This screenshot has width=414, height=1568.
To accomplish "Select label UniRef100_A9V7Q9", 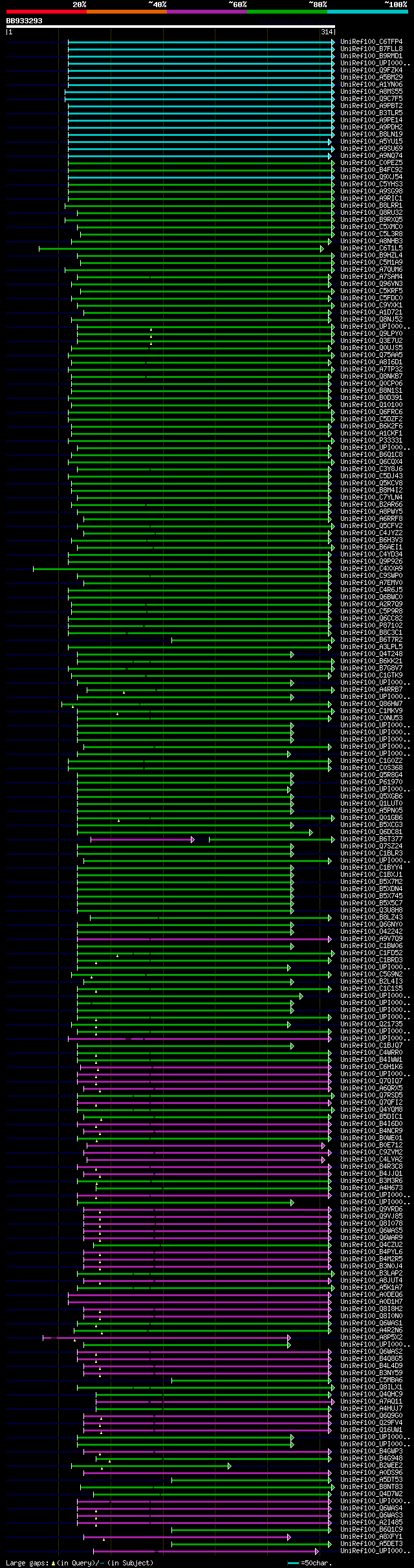I will tap(371, 938).
